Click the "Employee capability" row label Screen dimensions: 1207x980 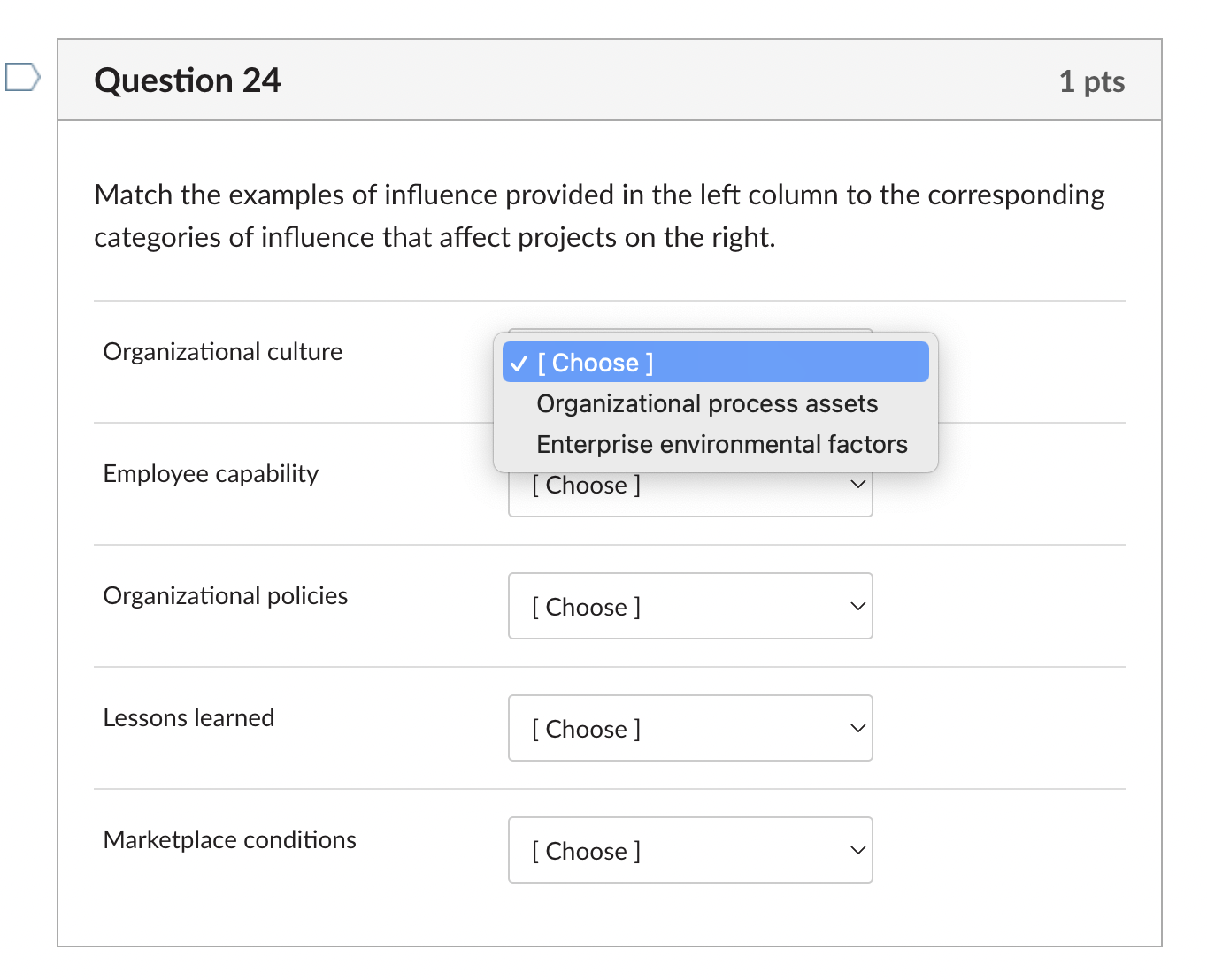(211, 474)
